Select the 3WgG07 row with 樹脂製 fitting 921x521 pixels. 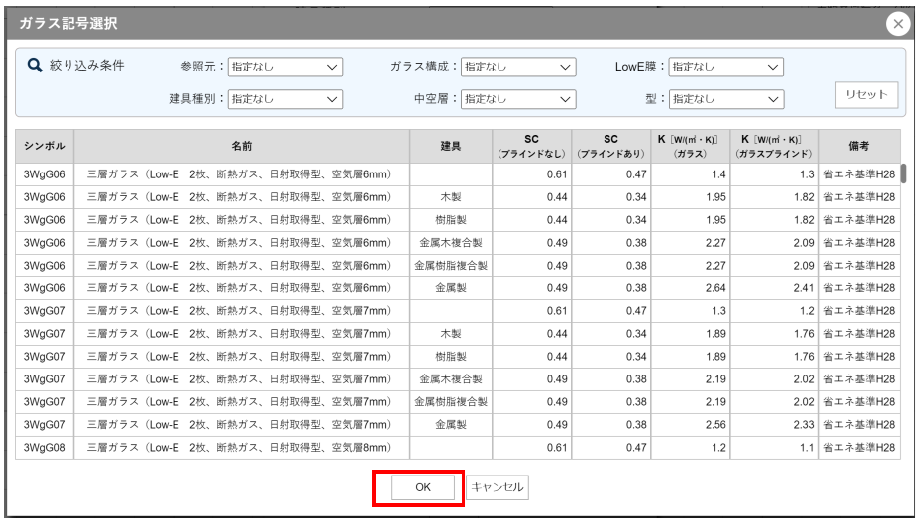click(x=241, y=356)
